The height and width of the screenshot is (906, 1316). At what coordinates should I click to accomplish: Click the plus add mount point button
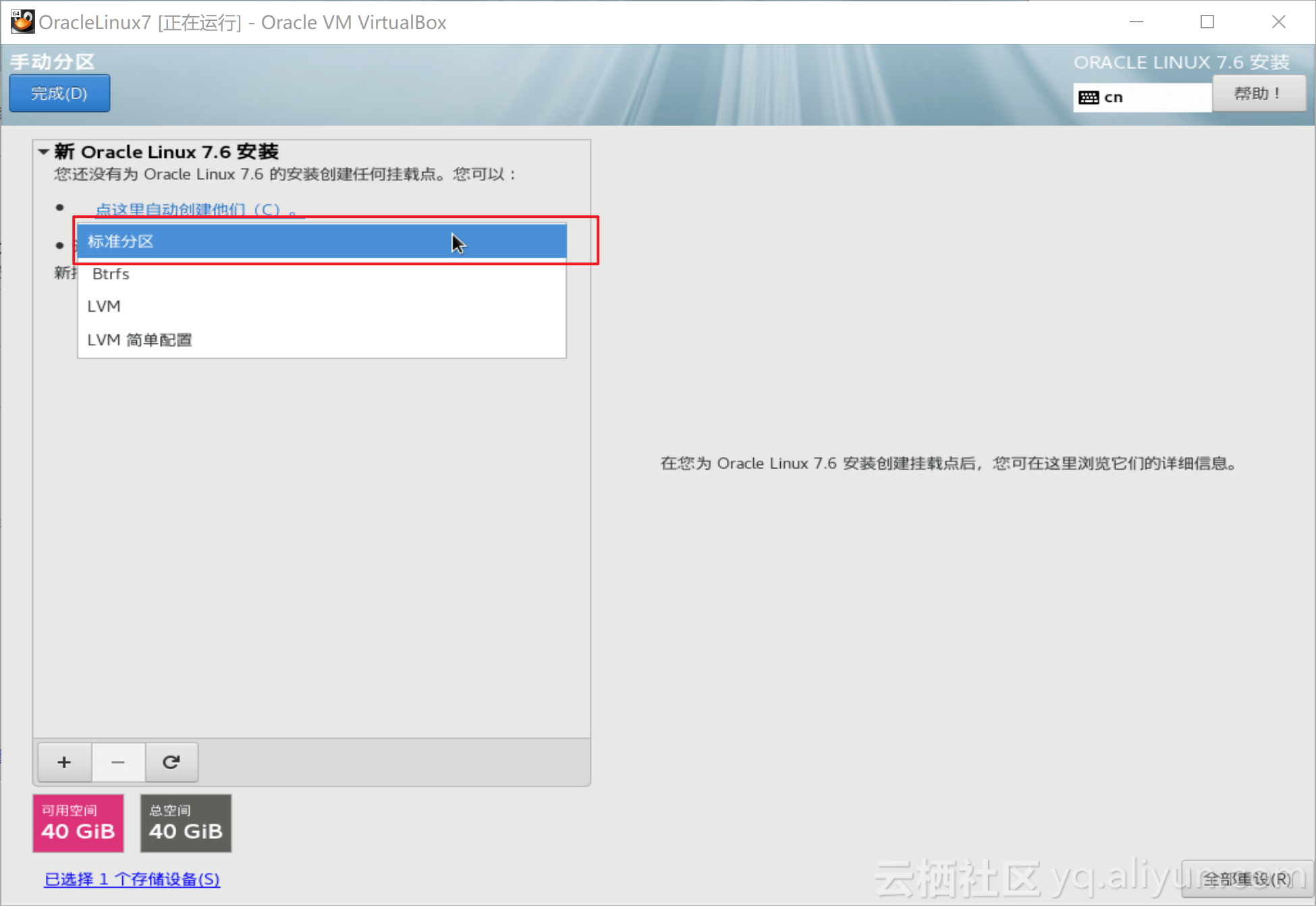pyautogui.click(x=64, y=762)
